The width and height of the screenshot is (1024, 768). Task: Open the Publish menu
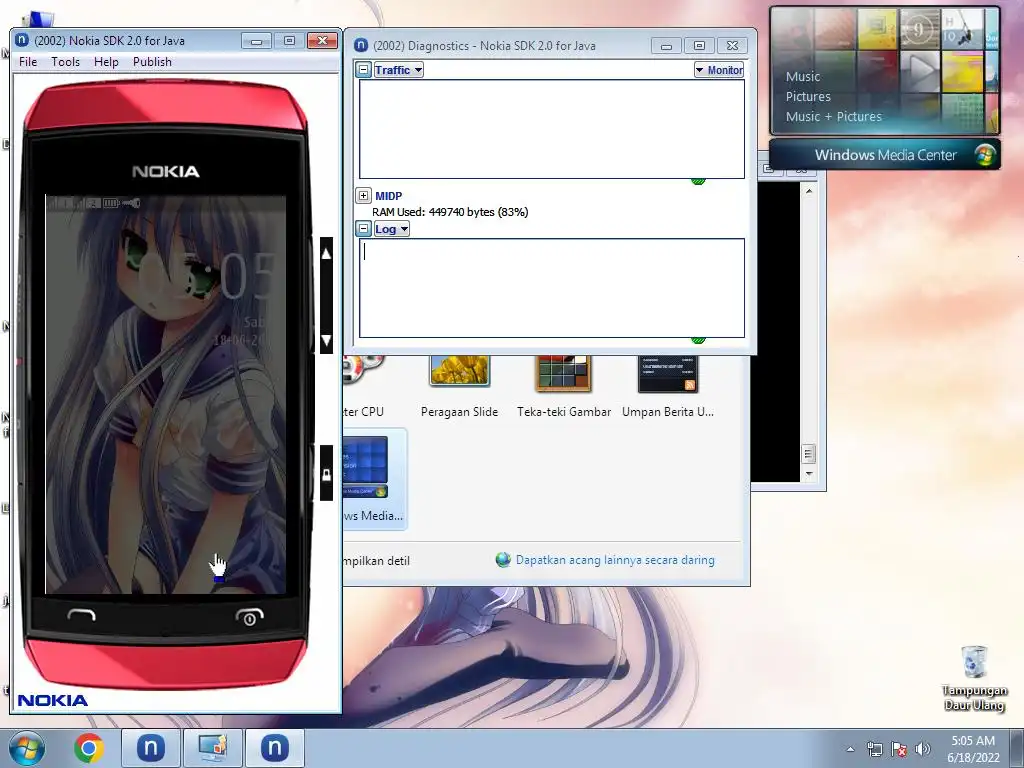152,61
